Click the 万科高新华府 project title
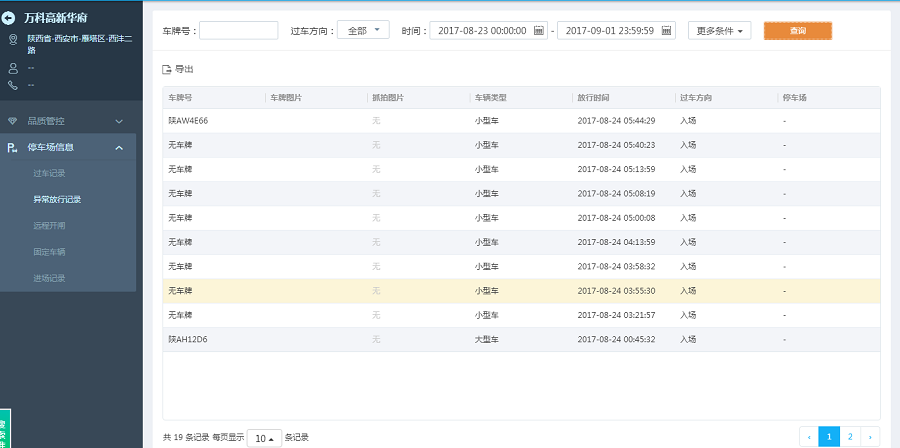Image resolution: width=900 pixels, height=448 pixels. (56, 18)
